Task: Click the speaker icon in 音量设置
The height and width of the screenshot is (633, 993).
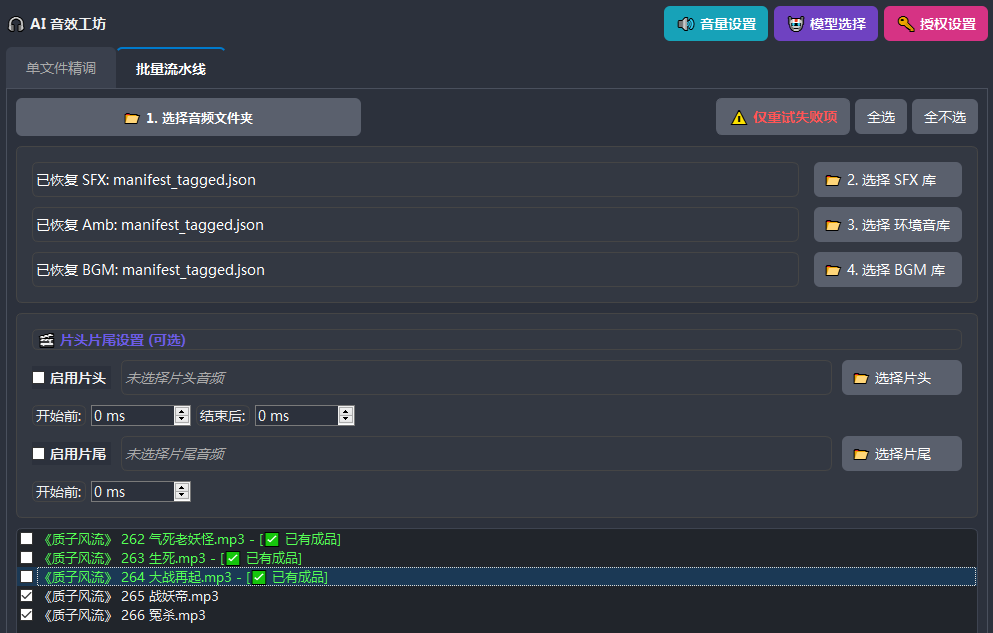Action: [686, 24]
